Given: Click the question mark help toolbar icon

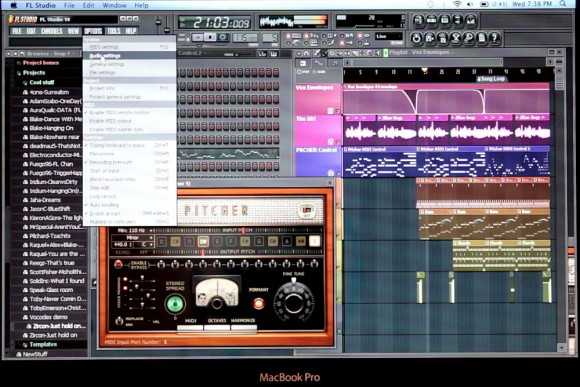Looking at the screenshot, I should pyautogui.click(x=495, y=38).
